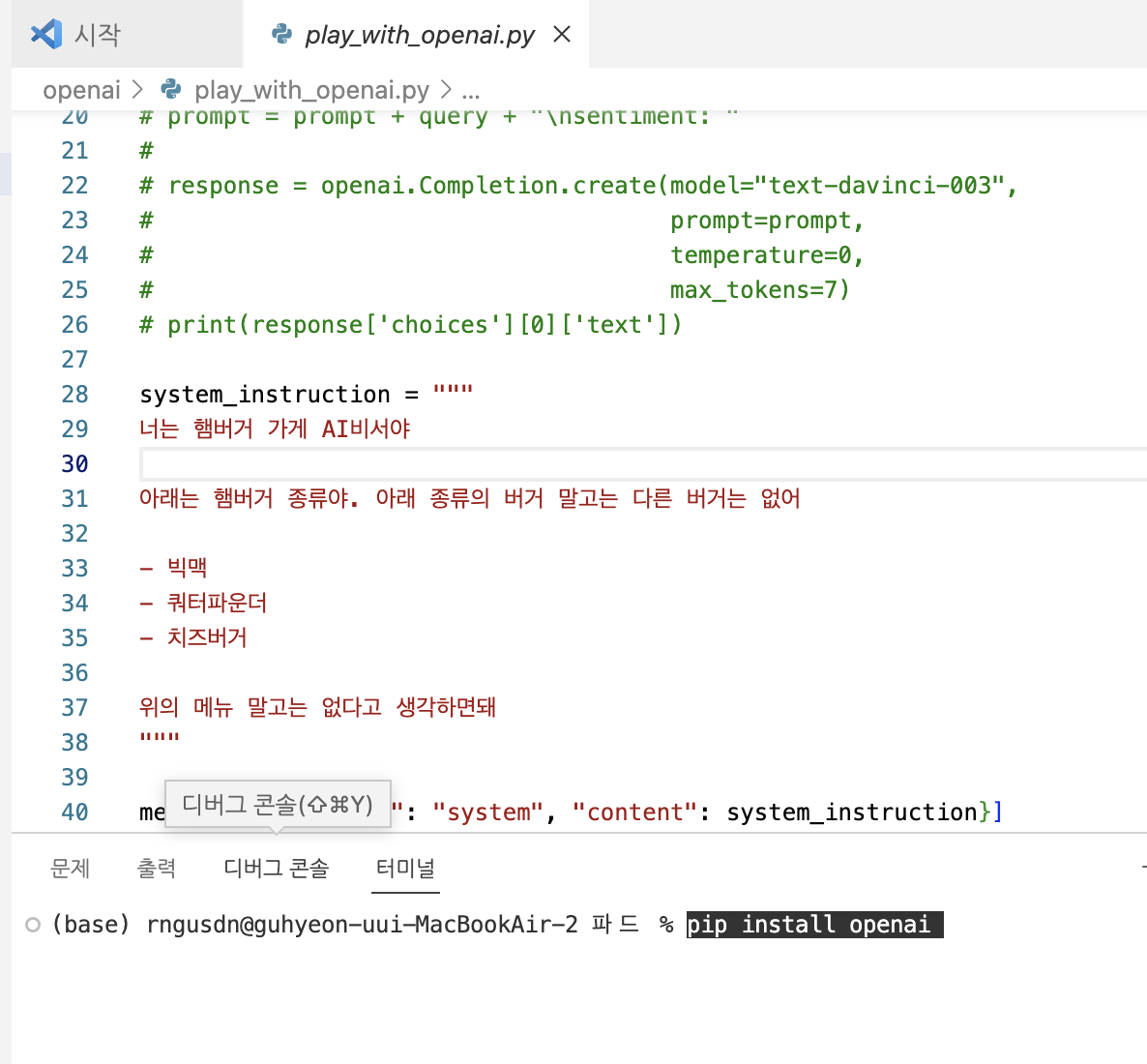Image resolution: width=1147 pixels, height=1064 pixels.
Task: Expand the breadcrumb chevron after openai
Action: point(137,89)
